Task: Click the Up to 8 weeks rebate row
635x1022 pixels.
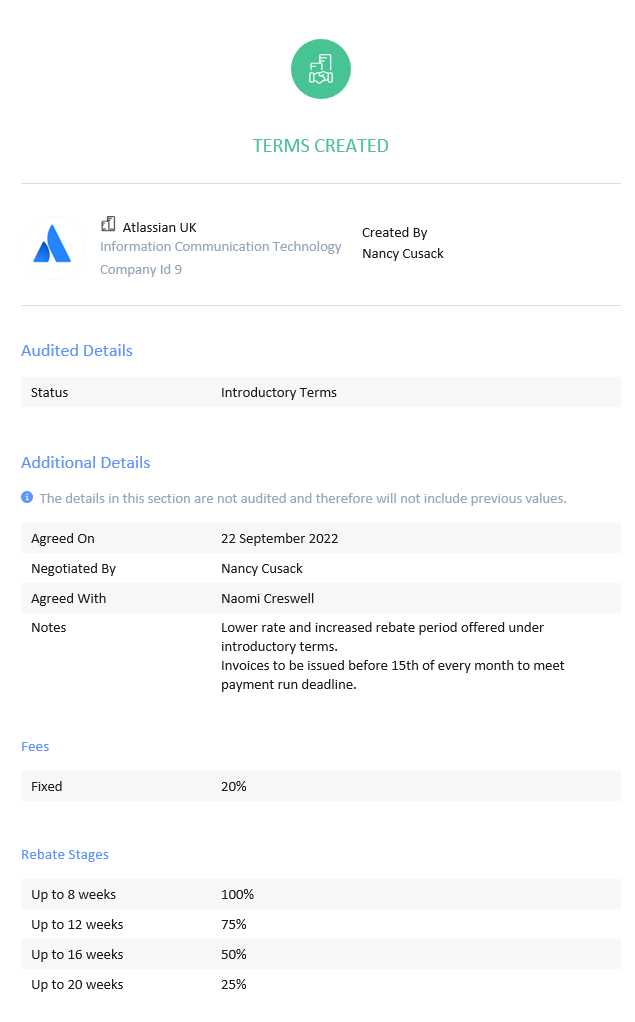Action: (321, 894)
